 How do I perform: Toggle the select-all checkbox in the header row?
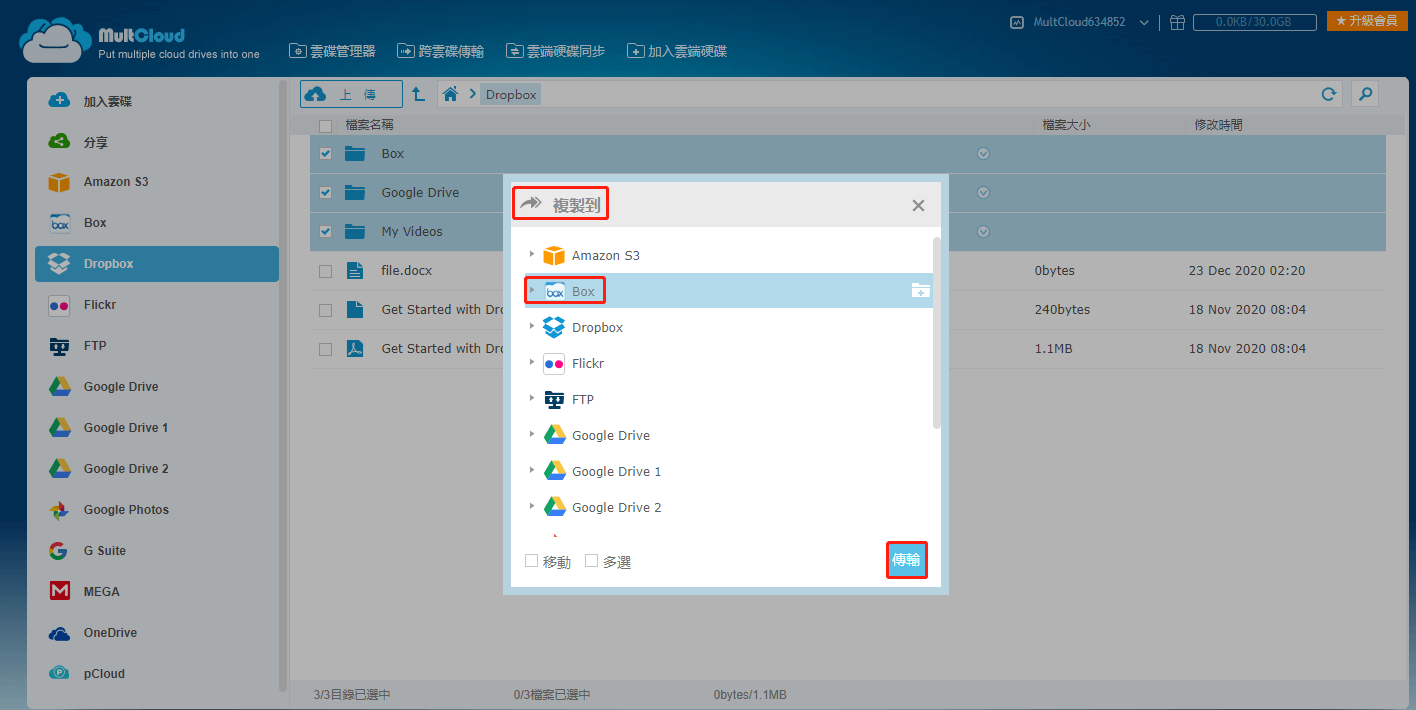pos(325,126)
